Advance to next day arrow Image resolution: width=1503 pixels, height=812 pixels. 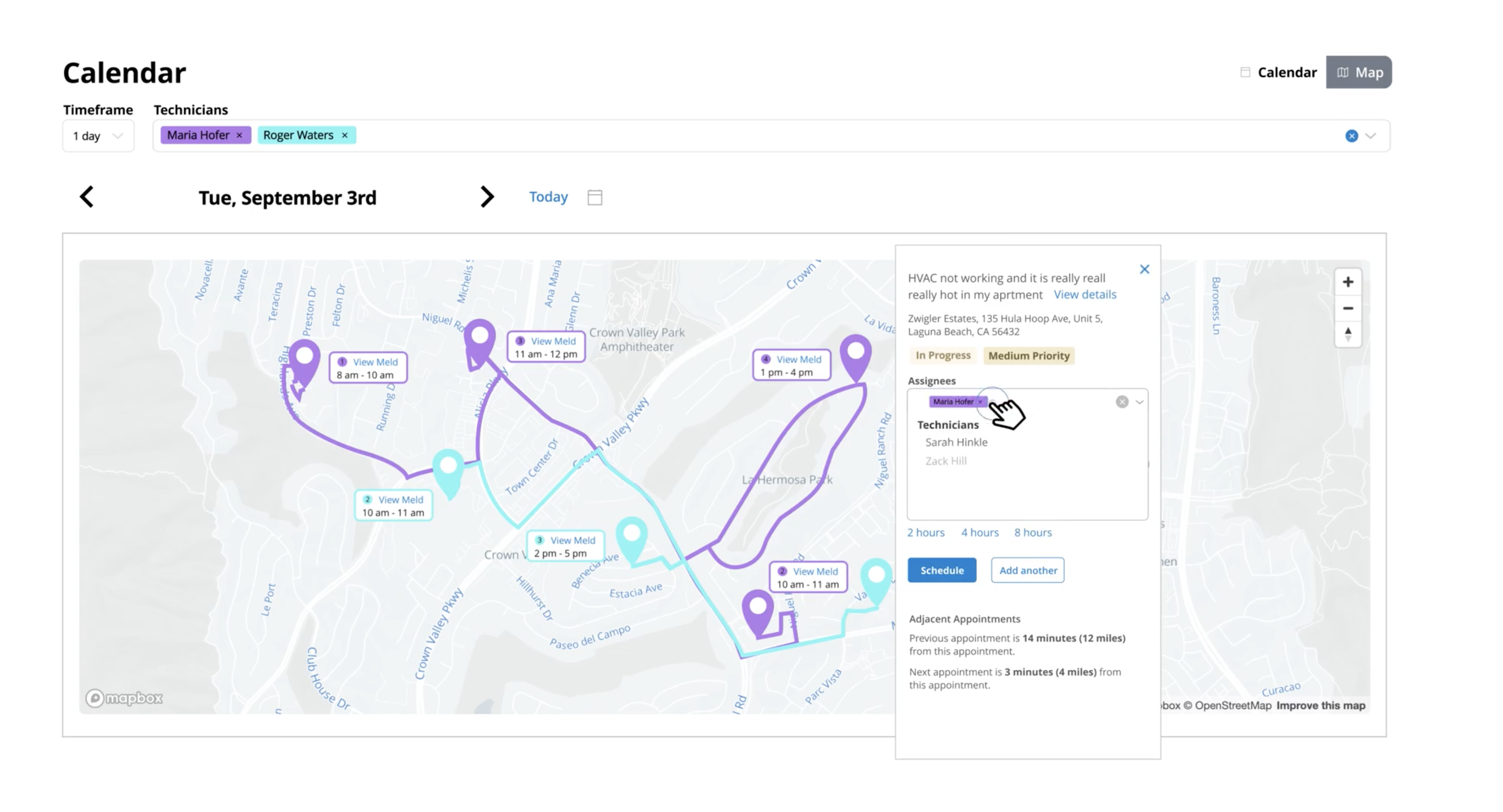[486, 197]
